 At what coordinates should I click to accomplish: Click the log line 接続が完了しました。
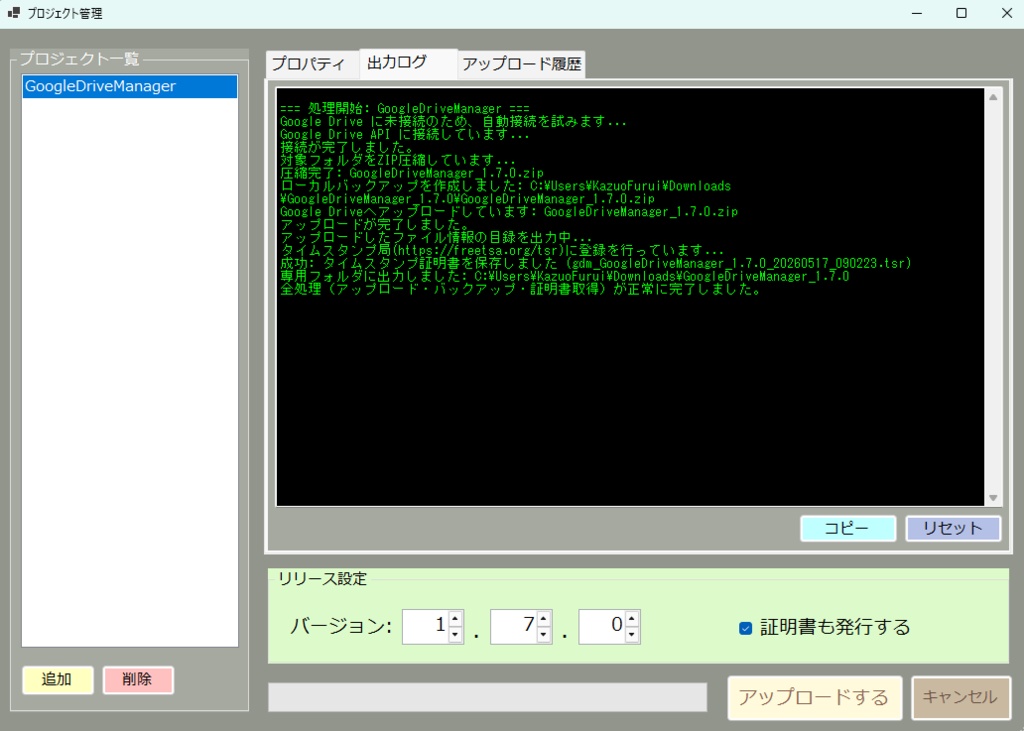tap(347, 147)
